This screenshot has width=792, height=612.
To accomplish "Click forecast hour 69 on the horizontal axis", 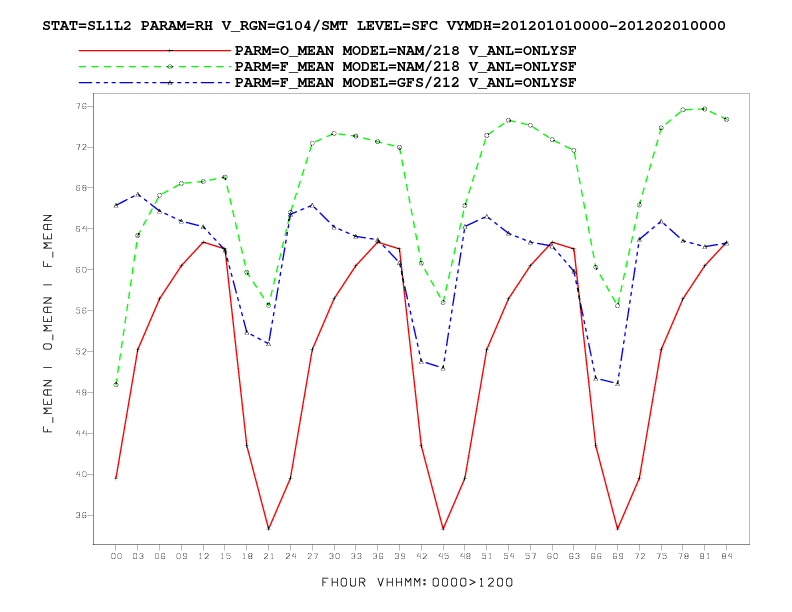I will [618, 556].
